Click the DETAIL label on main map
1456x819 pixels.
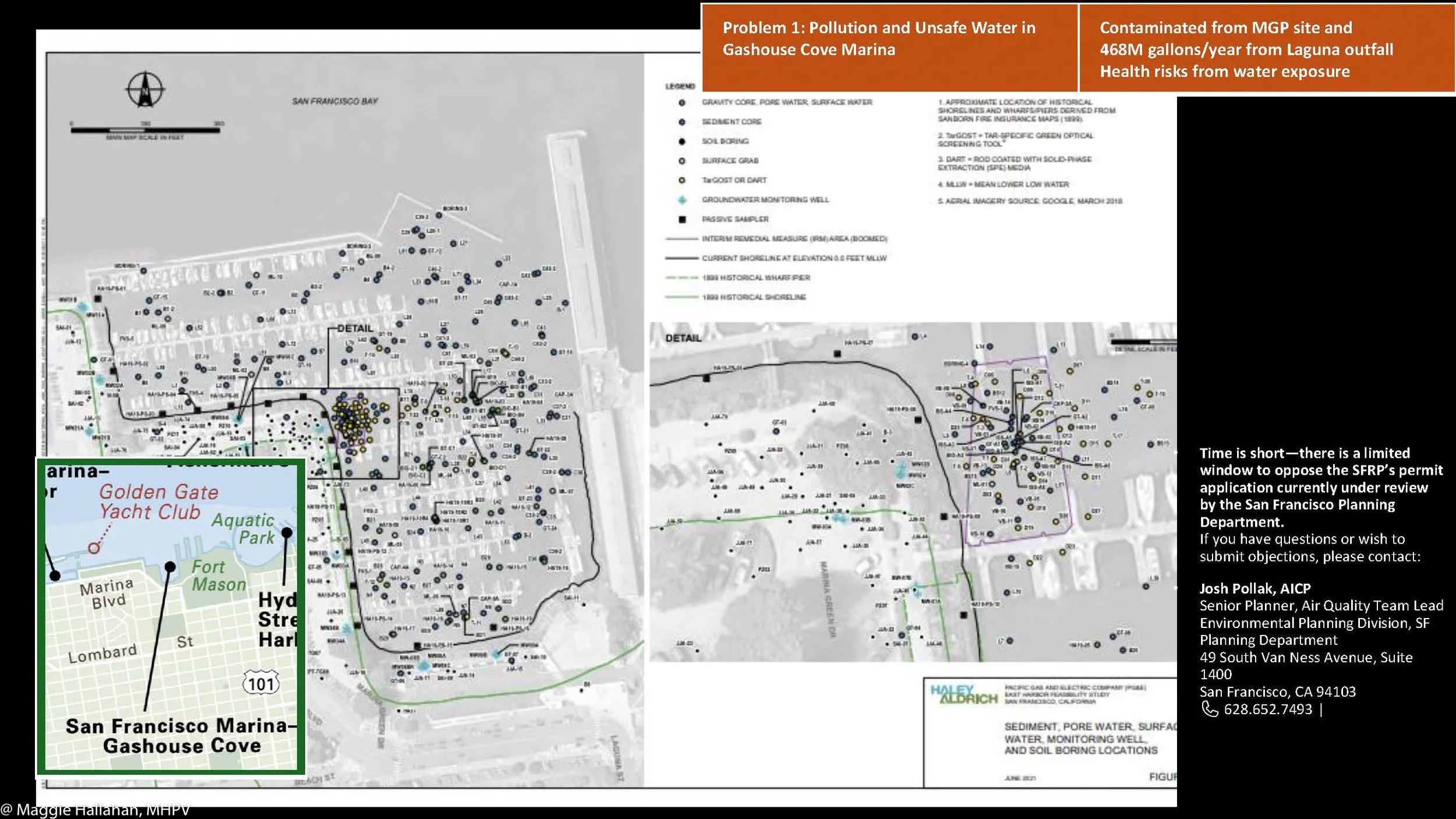(355, 329)
